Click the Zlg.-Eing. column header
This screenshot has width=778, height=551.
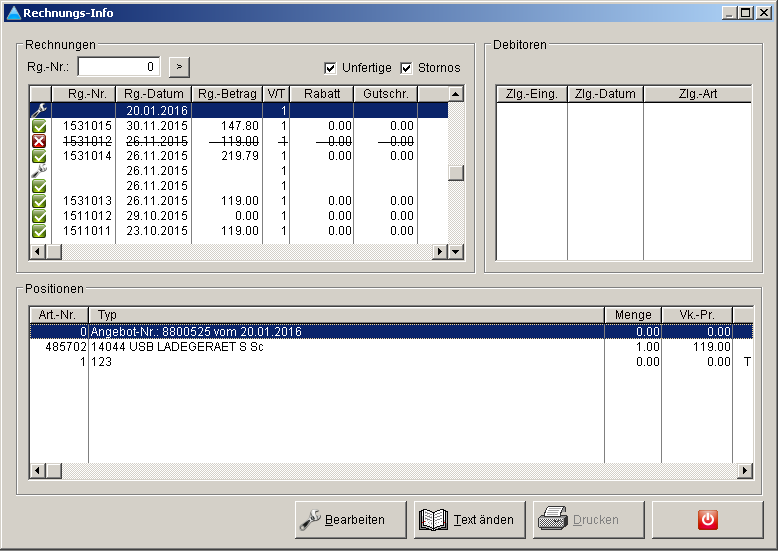(532, 94)
